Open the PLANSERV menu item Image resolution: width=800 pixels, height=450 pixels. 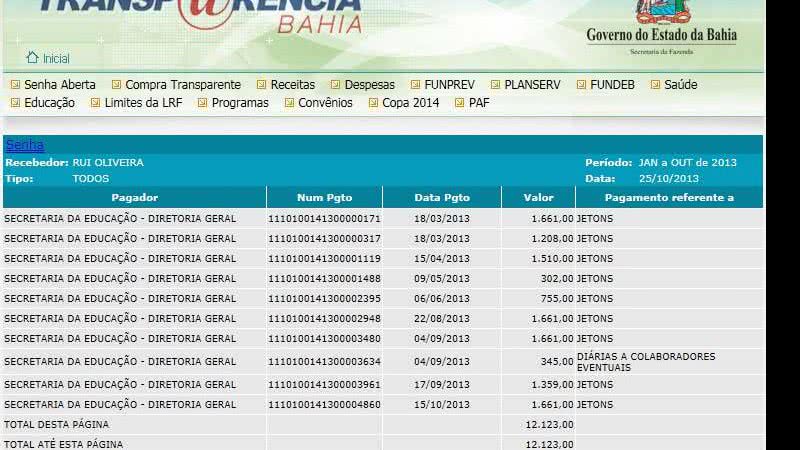[x=532, y=85]
